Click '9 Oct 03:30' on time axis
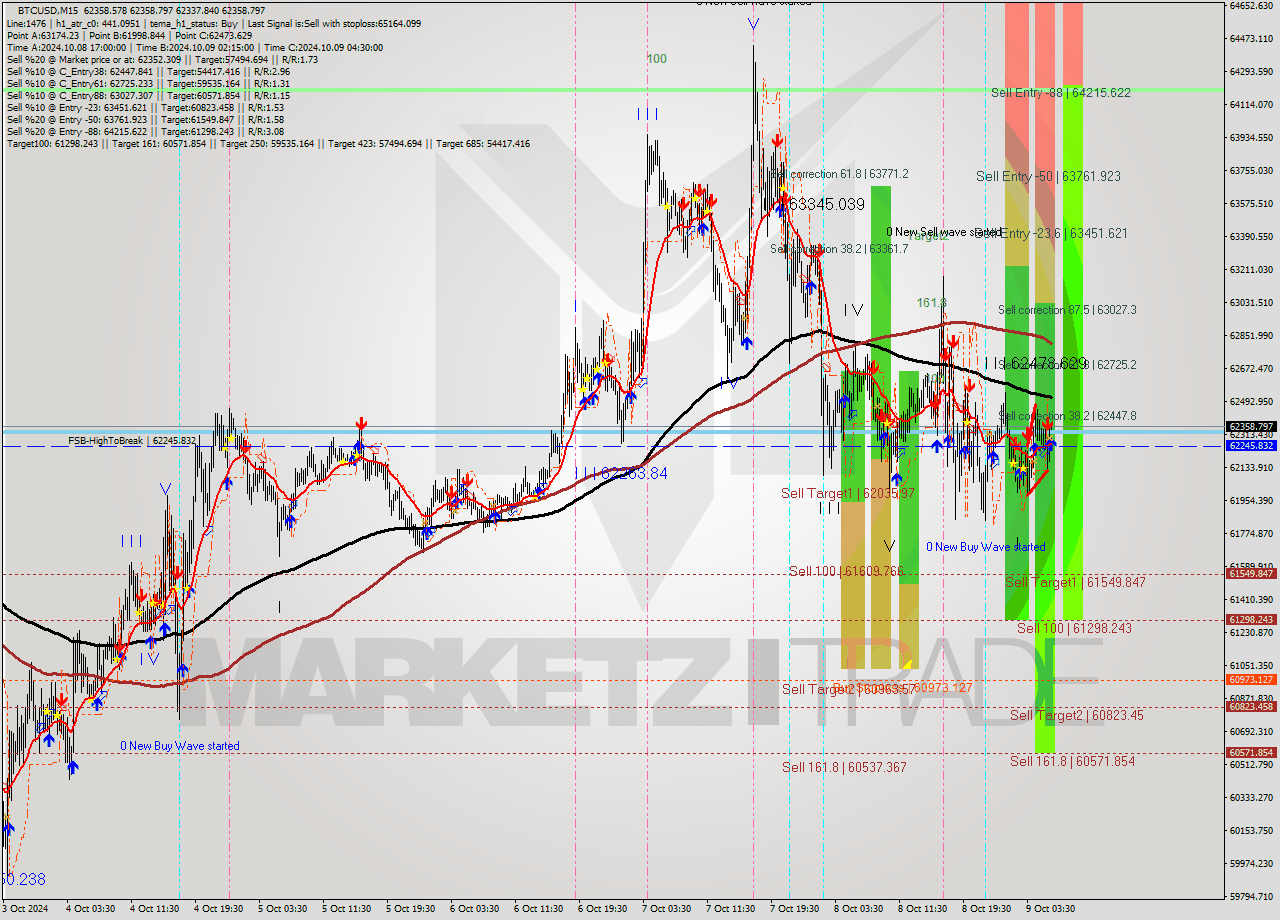Screen dimensions: 1280x920 (1050, 909)
